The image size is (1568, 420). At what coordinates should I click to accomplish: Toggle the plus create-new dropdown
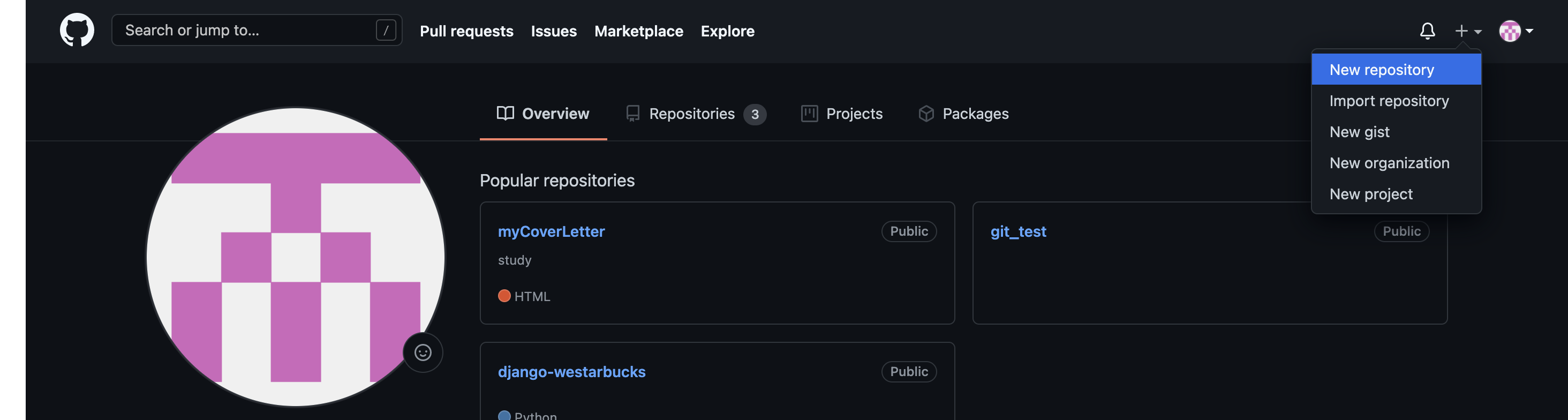coord(1467,31)
